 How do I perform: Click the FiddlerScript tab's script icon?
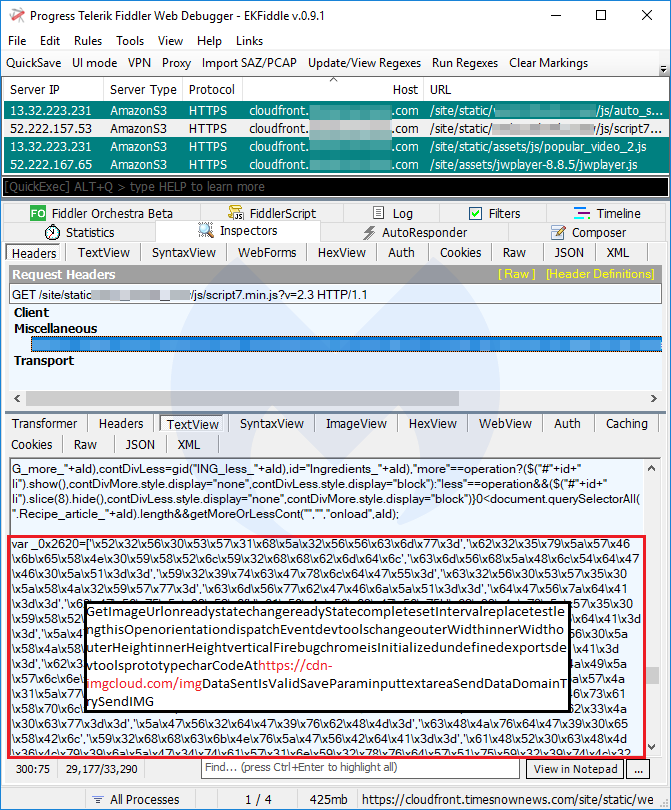pos(236,213)
